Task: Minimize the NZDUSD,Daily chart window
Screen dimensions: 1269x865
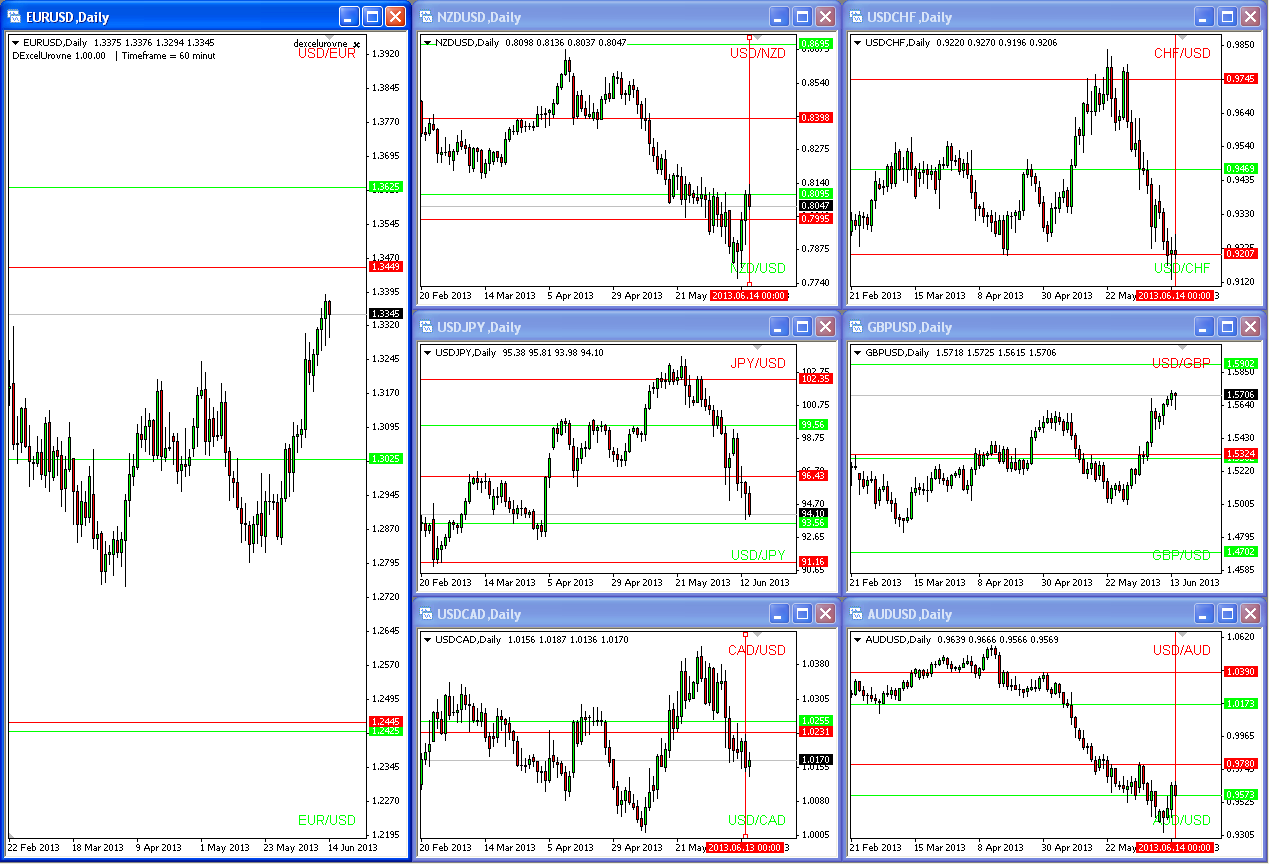Action: click(x=778, y=17)
